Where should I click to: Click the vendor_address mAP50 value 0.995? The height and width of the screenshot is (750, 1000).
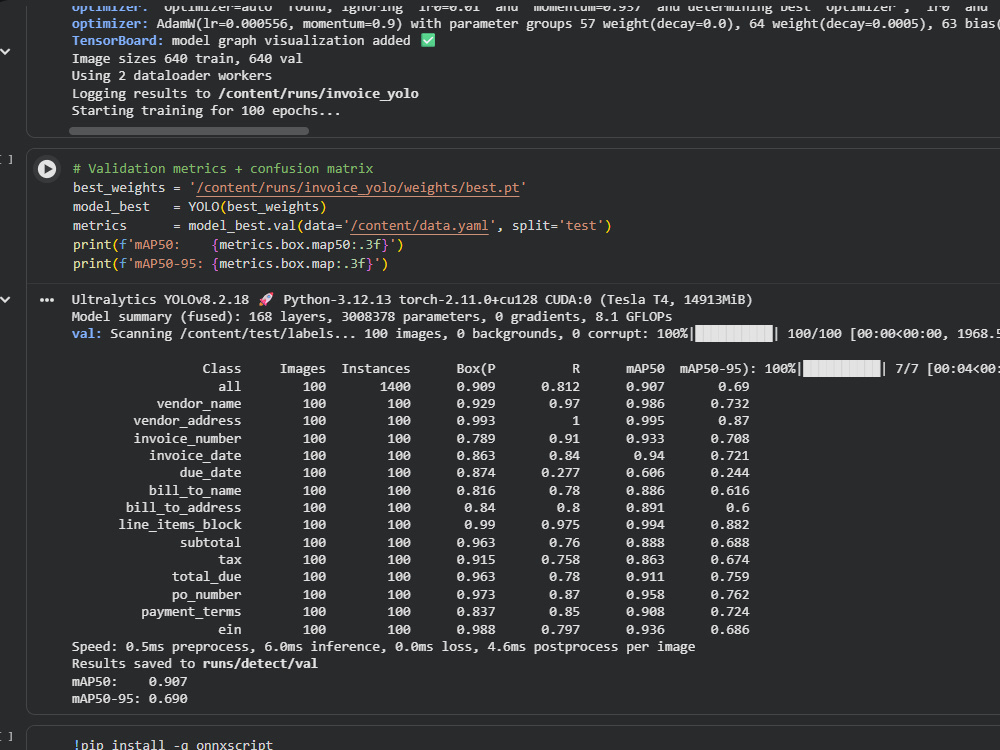tap(645, 421)
